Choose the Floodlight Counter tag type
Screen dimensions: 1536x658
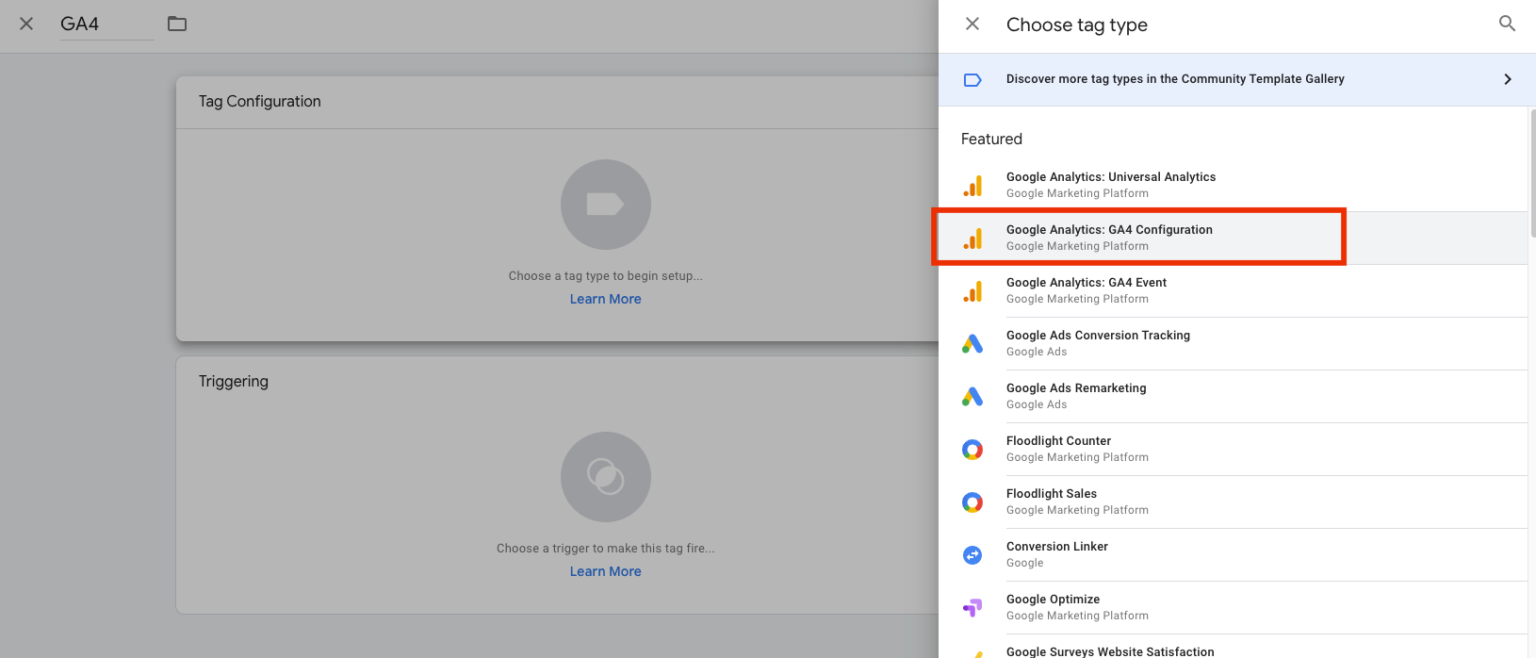1058,447
